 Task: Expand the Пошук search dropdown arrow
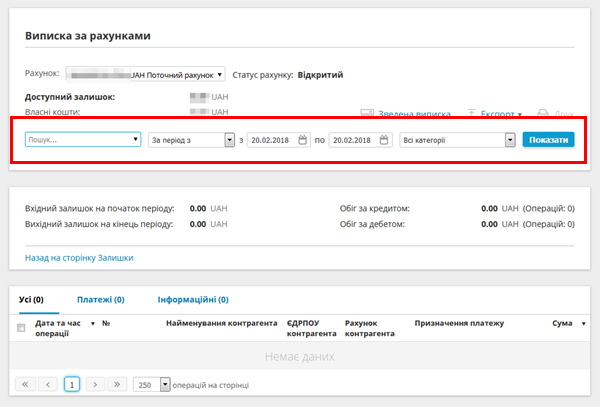(x=135, y=139)
